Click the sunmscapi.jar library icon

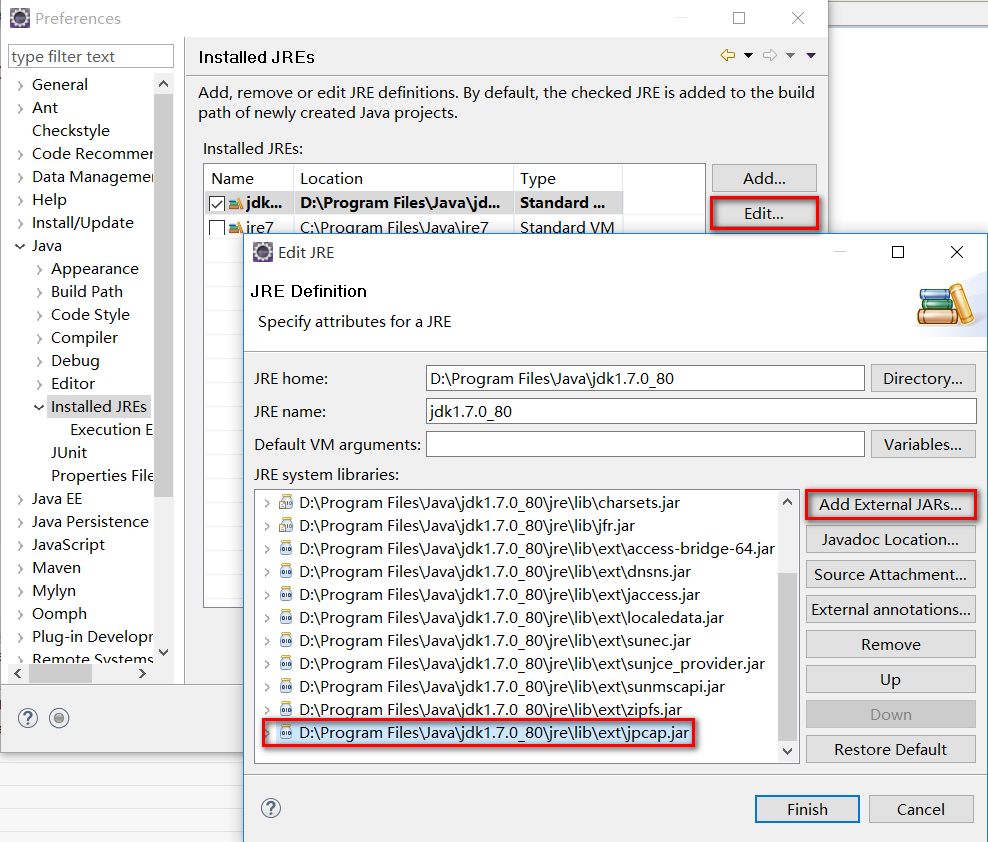(286, 686)
